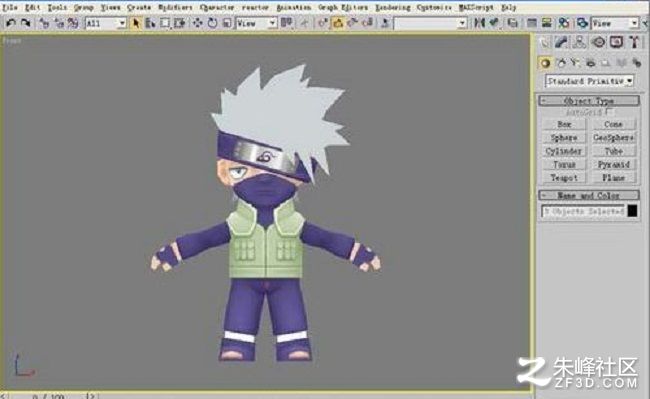Click the Mirror tool icon

tap(479, 23)
